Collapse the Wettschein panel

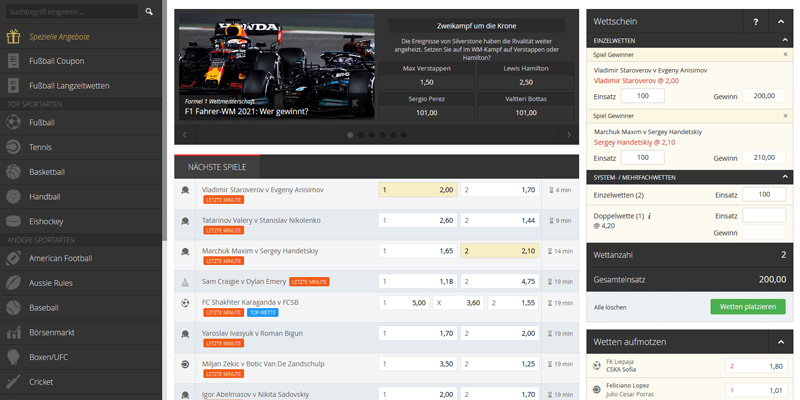pos(781,21)
